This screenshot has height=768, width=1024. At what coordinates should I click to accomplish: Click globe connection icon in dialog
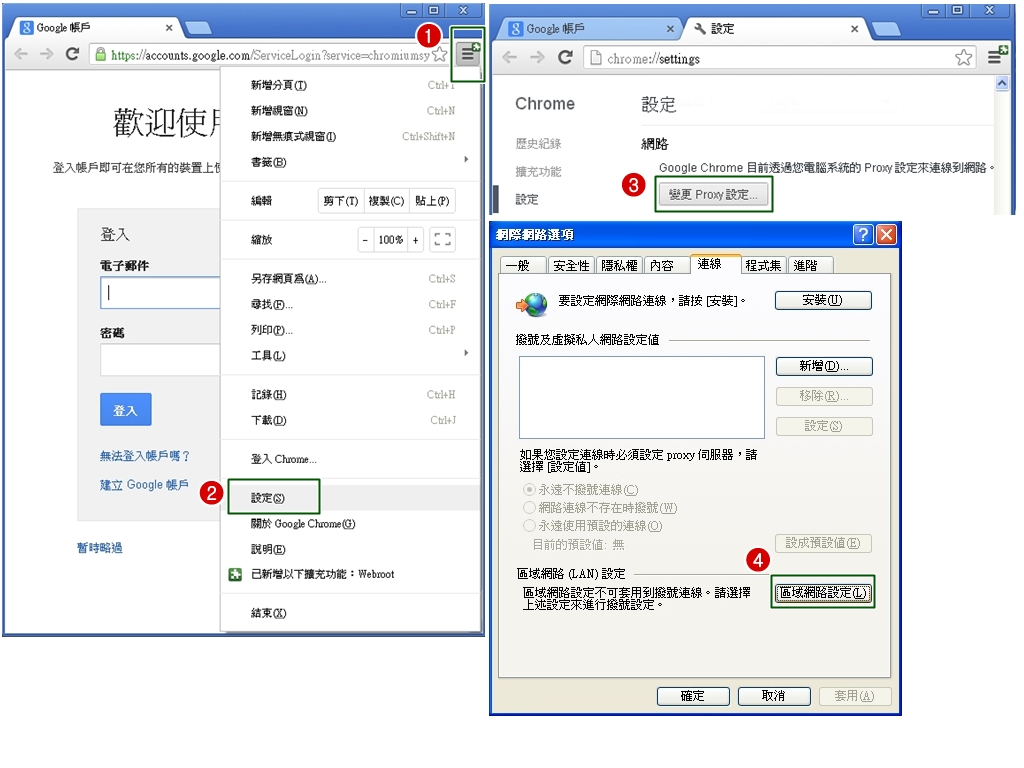point(532,304)
